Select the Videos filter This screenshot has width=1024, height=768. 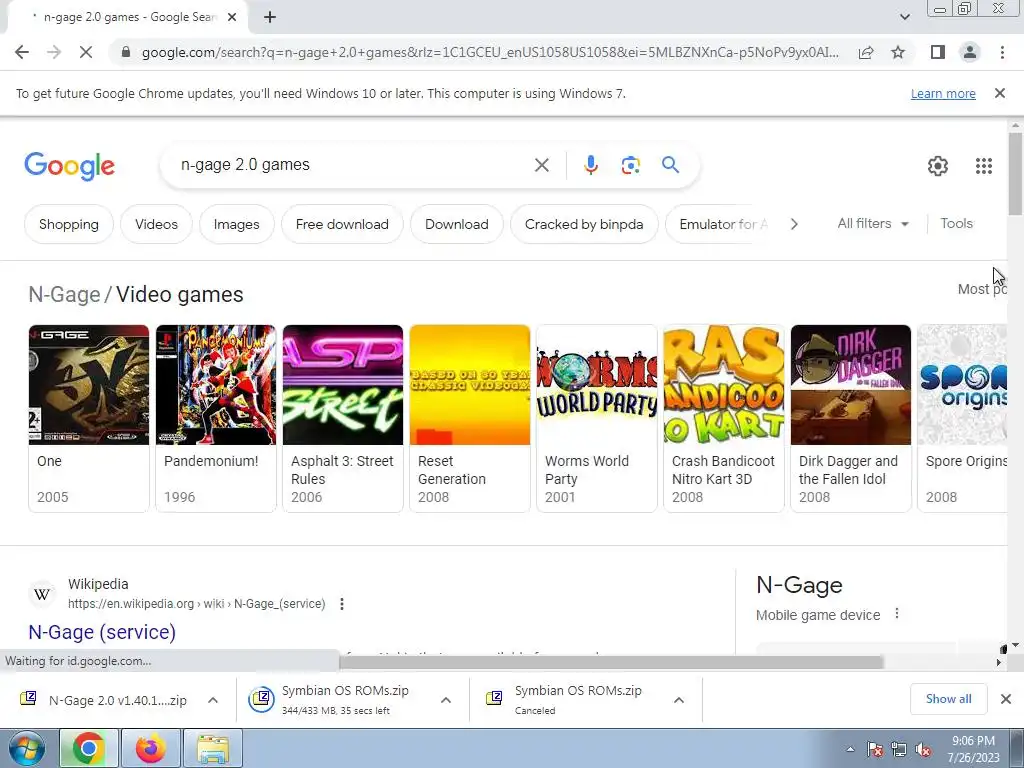(x=156, y=224)
